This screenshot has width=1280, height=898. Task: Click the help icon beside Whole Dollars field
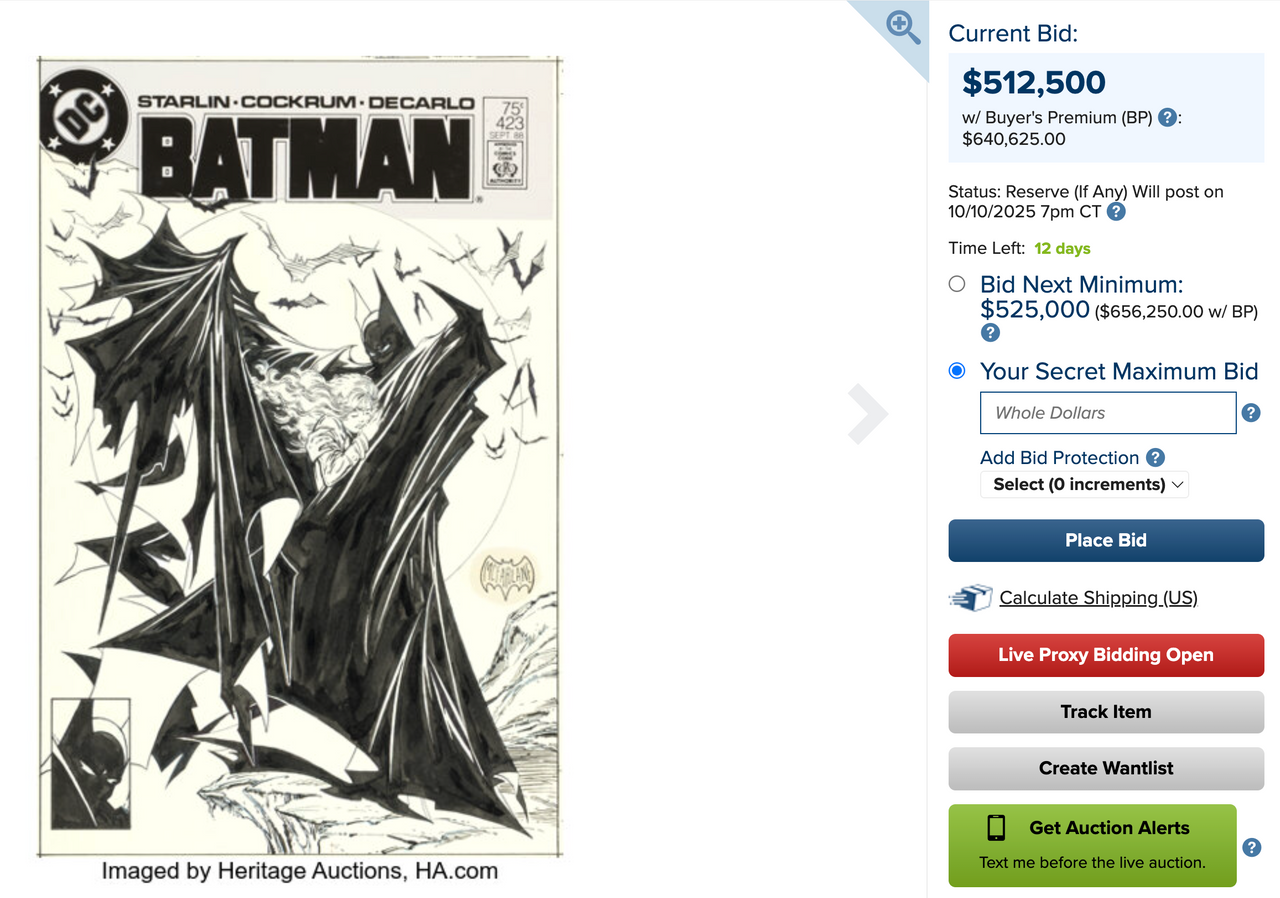click(x=1250, y=413)
